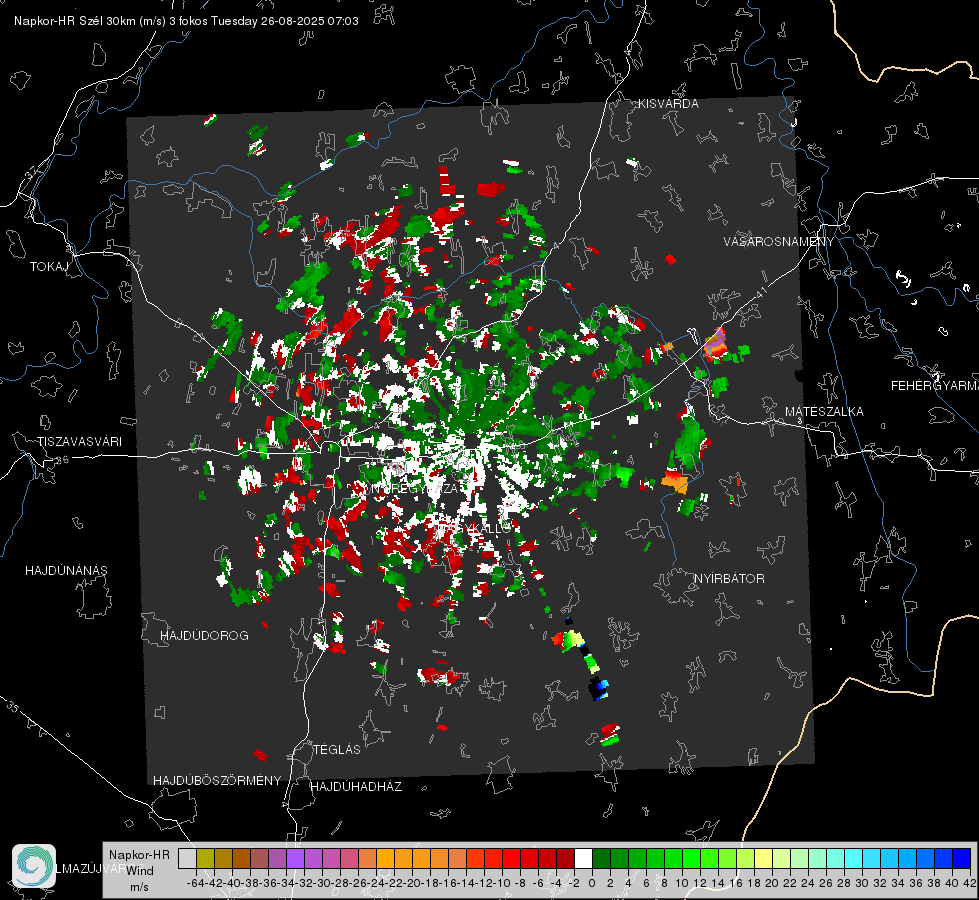
Task: Click the NYÍRBÁTOR town label
Action: tap(729, 579)
